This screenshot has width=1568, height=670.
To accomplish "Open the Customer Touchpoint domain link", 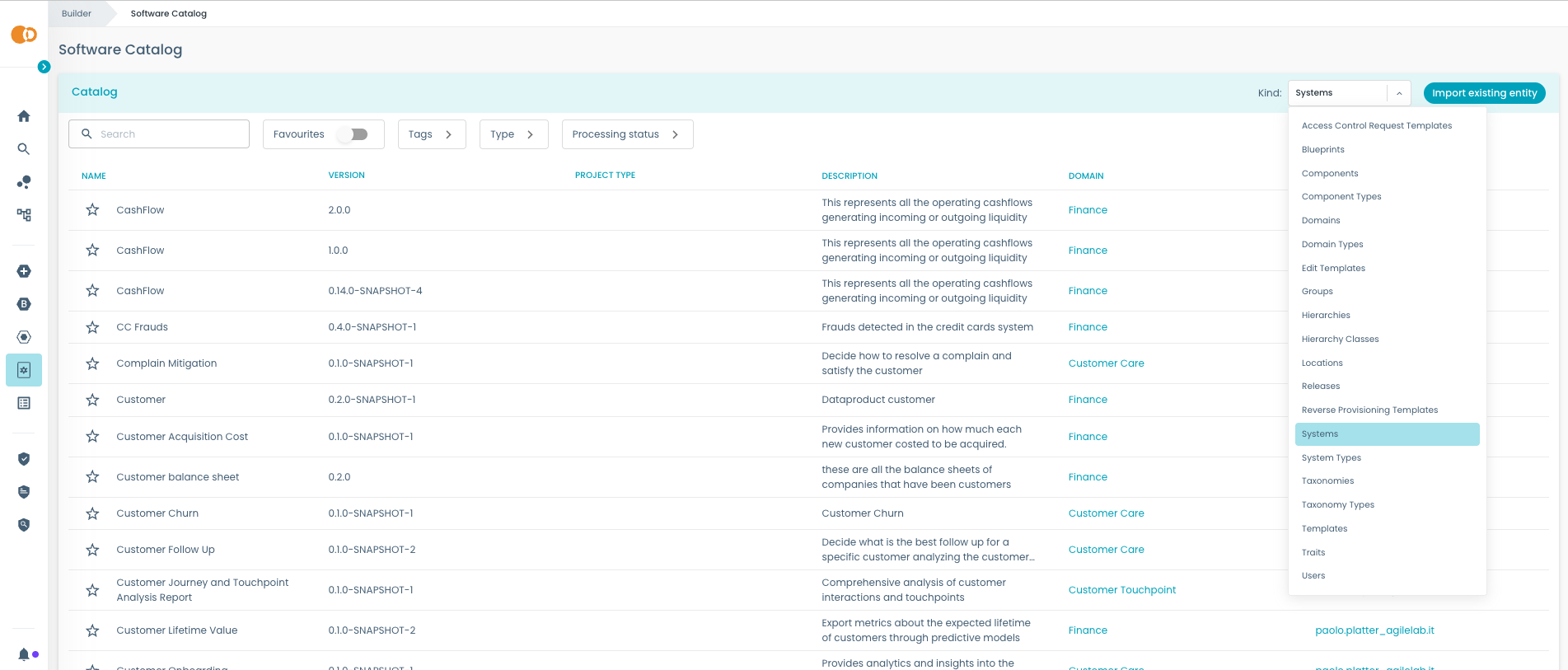I will coord(1121,590).
